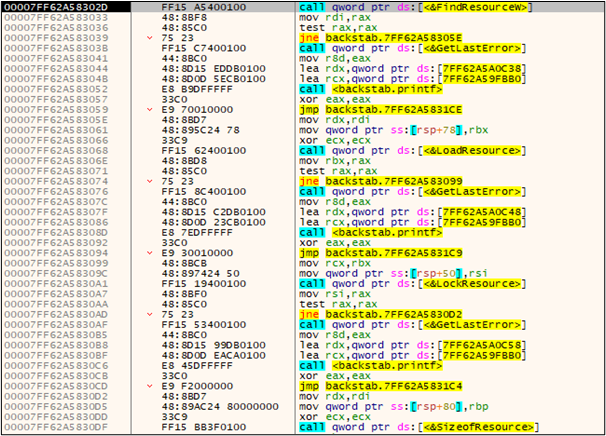Click mov qword ptr rsp+80,rbp instruction
The image size is (606, 436).
393,407
